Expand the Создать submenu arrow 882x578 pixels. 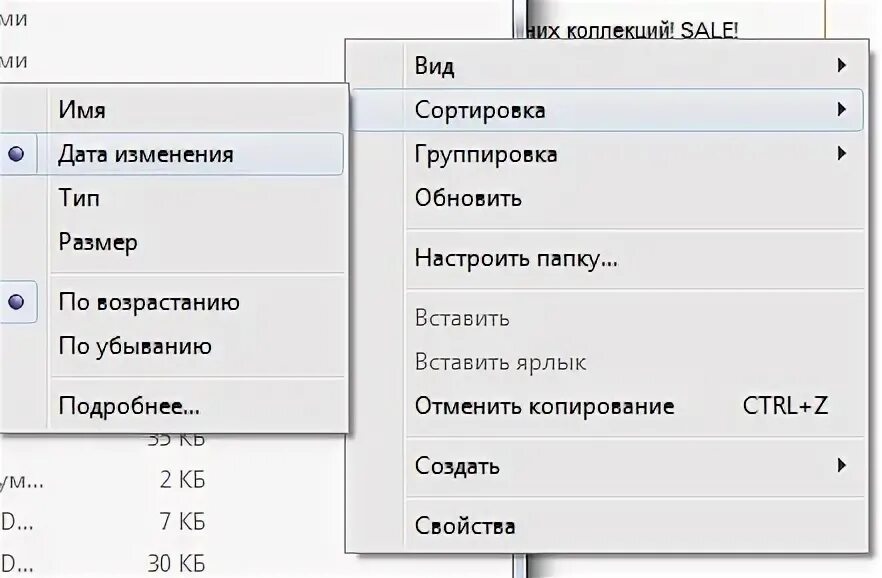(x=842, y=466)
